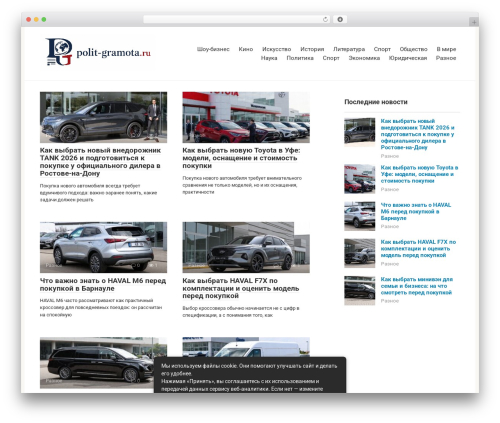
Task: Click the Разное tag on HAVAL M6 image
Action: (53, 265)
